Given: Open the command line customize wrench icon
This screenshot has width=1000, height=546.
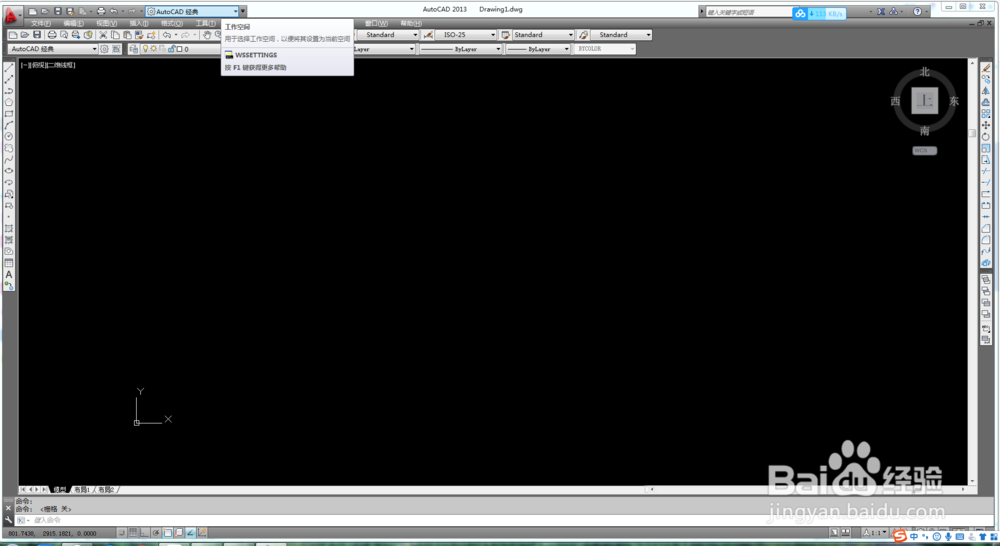Looking at the screenshot, I should [x=8, y=520].
